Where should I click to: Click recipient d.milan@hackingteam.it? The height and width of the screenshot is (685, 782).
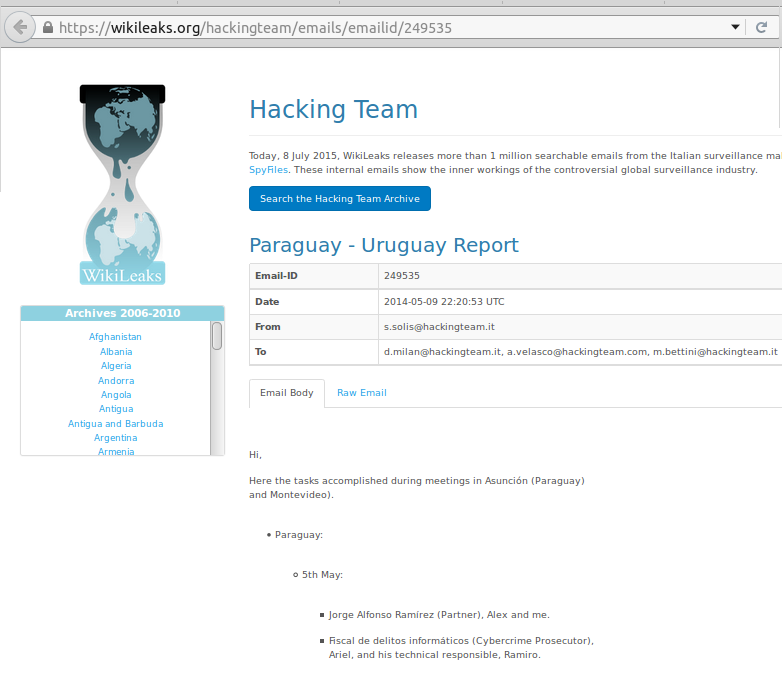pyautogui.click(x=442, y=351)
